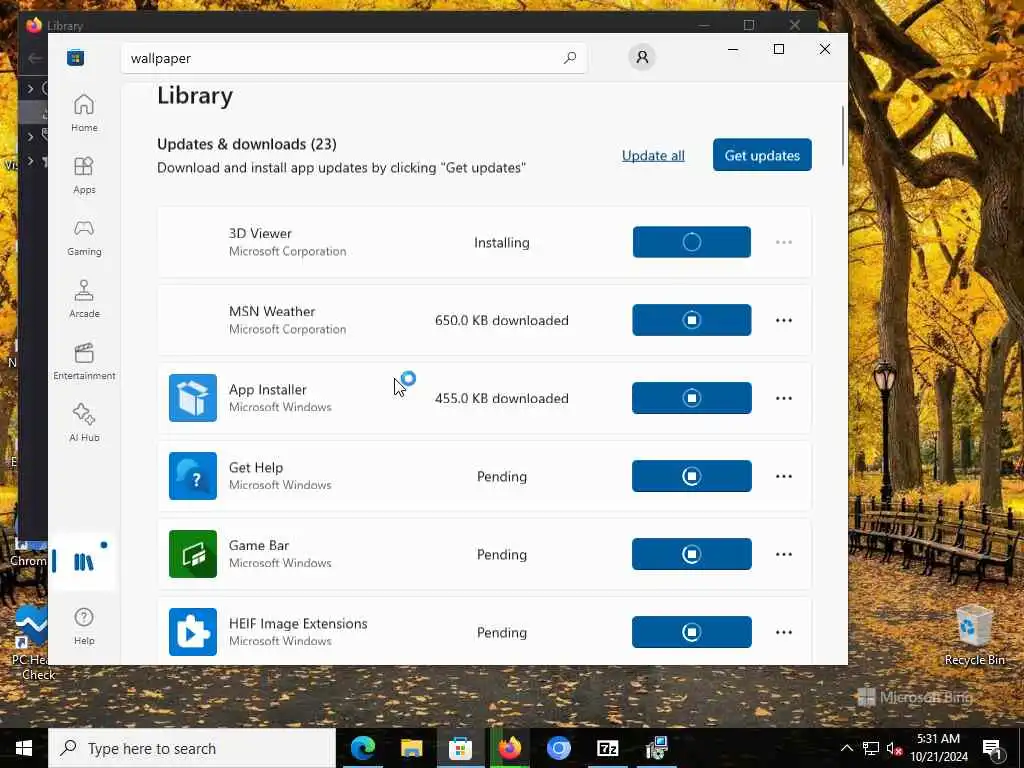Click the App Installer app icon

pos(193,398)
